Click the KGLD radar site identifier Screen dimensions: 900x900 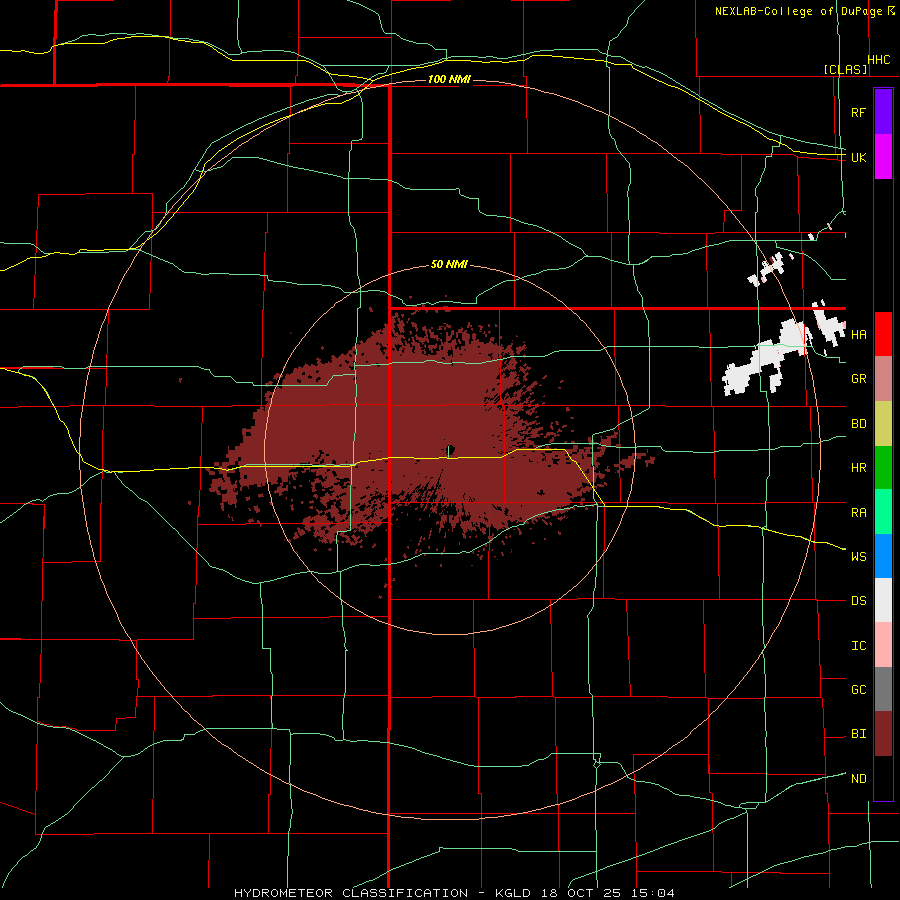coord(514,893)
